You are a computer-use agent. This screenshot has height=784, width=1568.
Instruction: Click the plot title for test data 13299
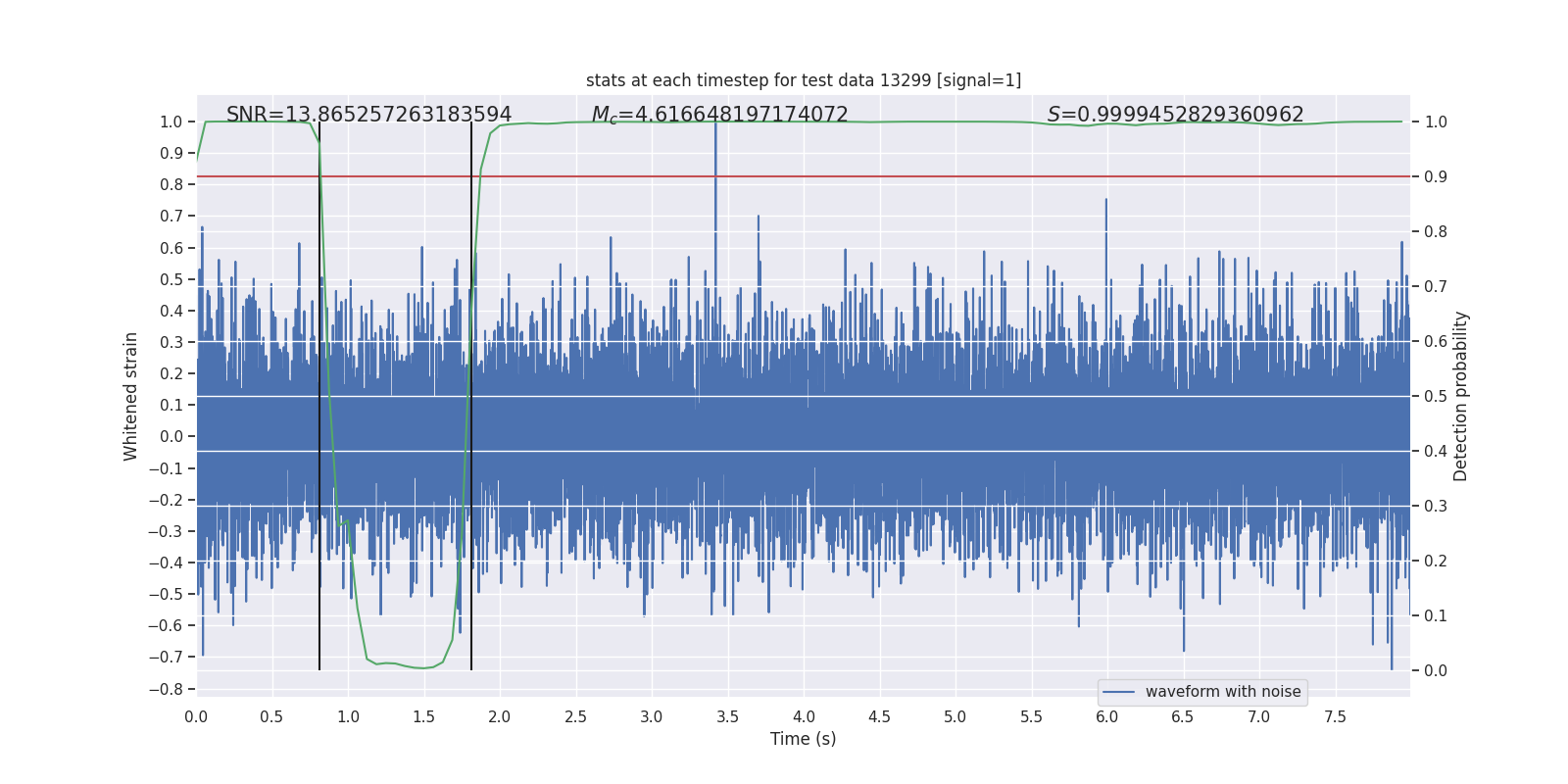point(803,80)
